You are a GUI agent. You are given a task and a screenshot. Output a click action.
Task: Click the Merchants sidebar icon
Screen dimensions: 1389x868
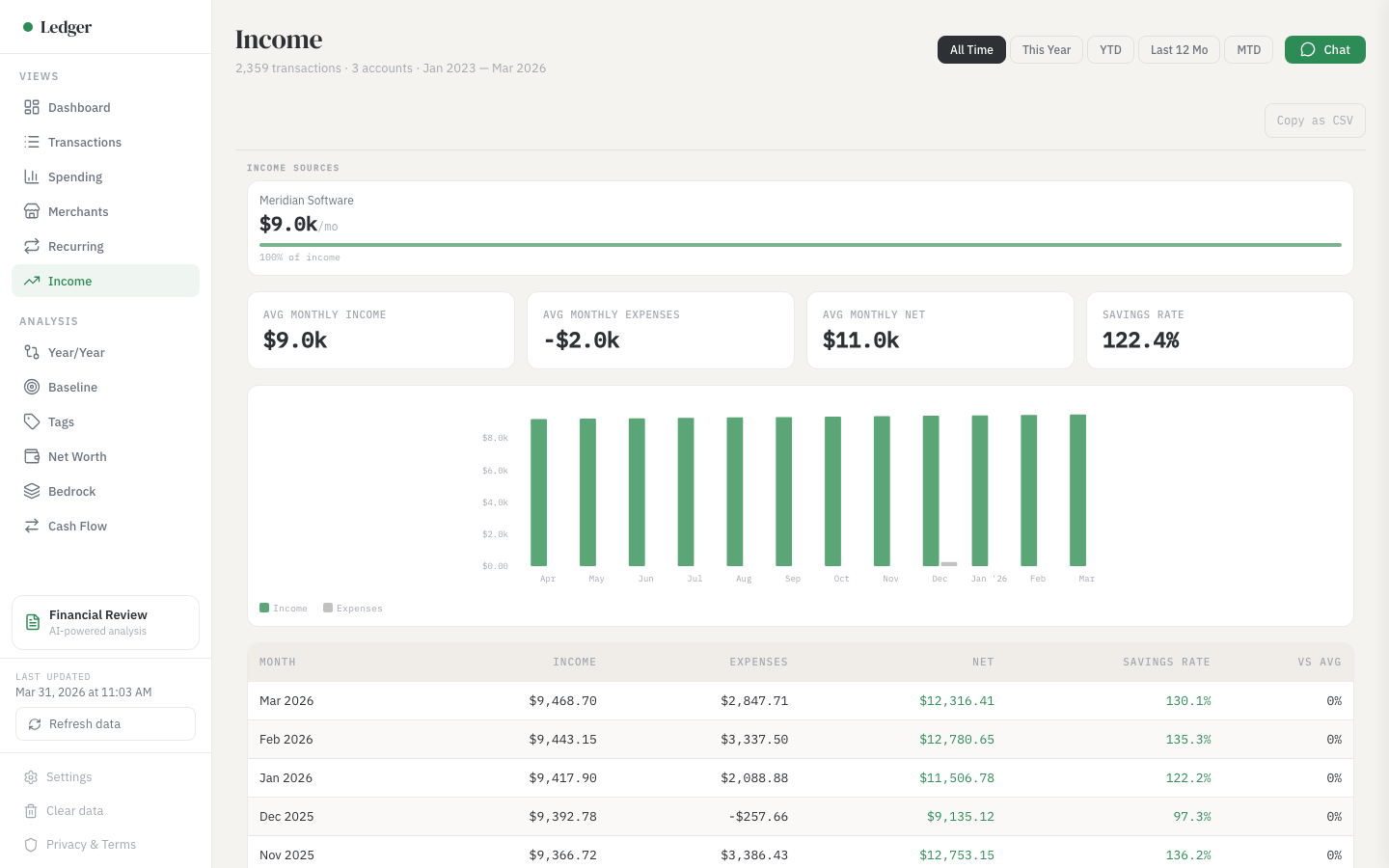pyautogui.click(x=31, y=211)
